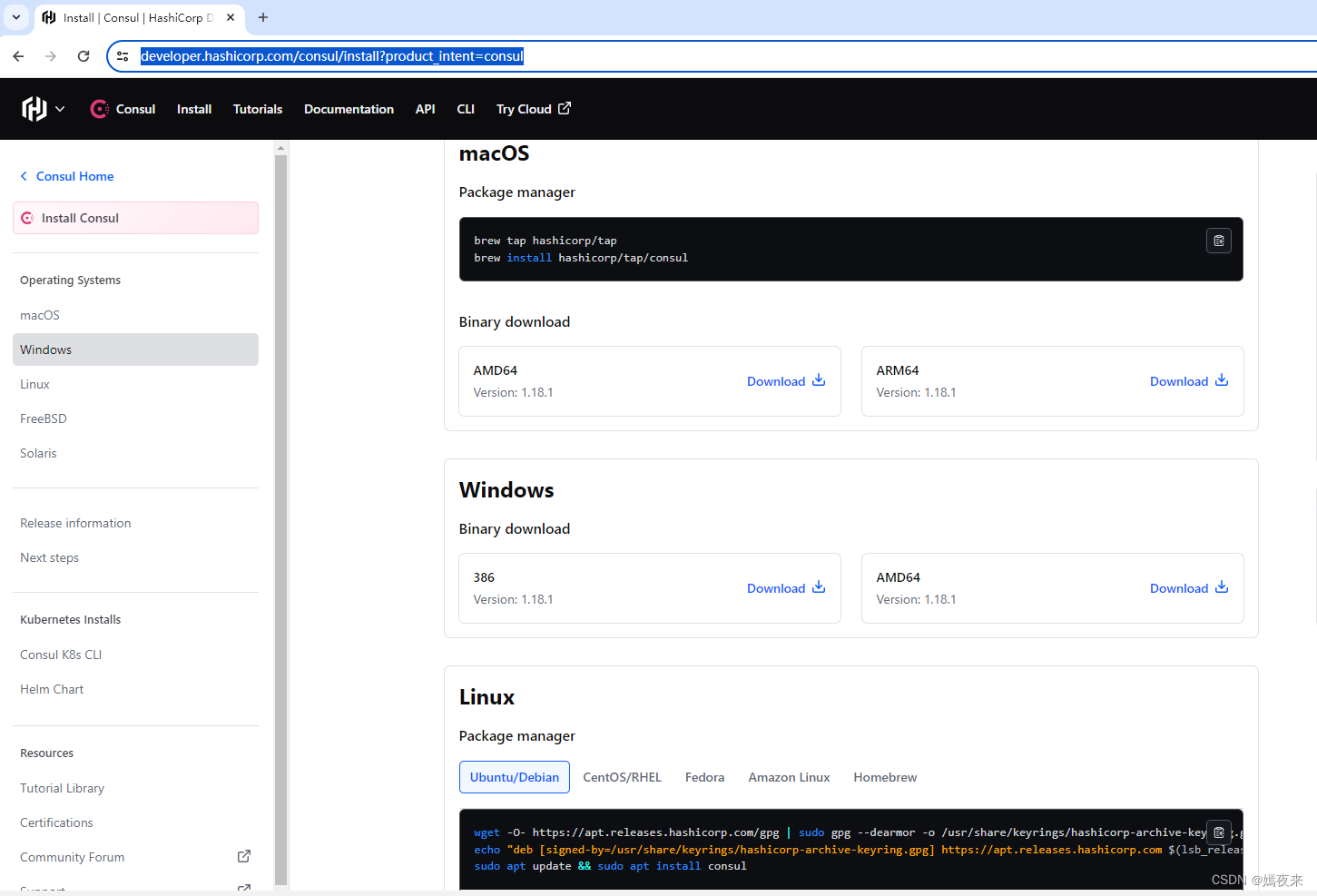The image size is (1317, 896).
Task: Select Ubuntu/Debian package manager tab
Action: [x=515, y=777]
